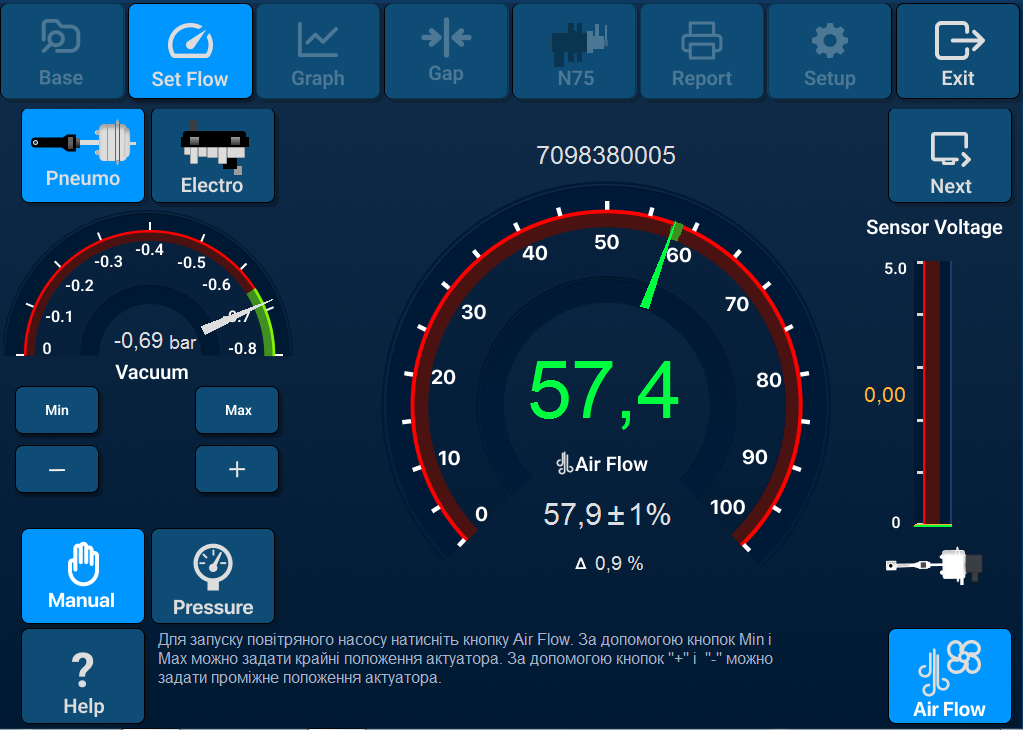Switch to the Set Flow tab
Screen dimensions: 1023x730
190,50
